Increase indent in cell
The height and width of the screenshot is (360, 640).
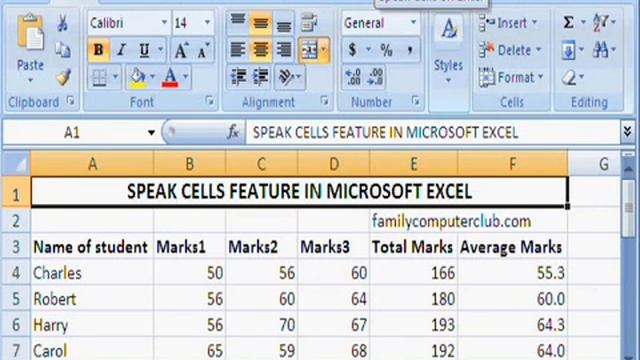(x=261, y=77)
